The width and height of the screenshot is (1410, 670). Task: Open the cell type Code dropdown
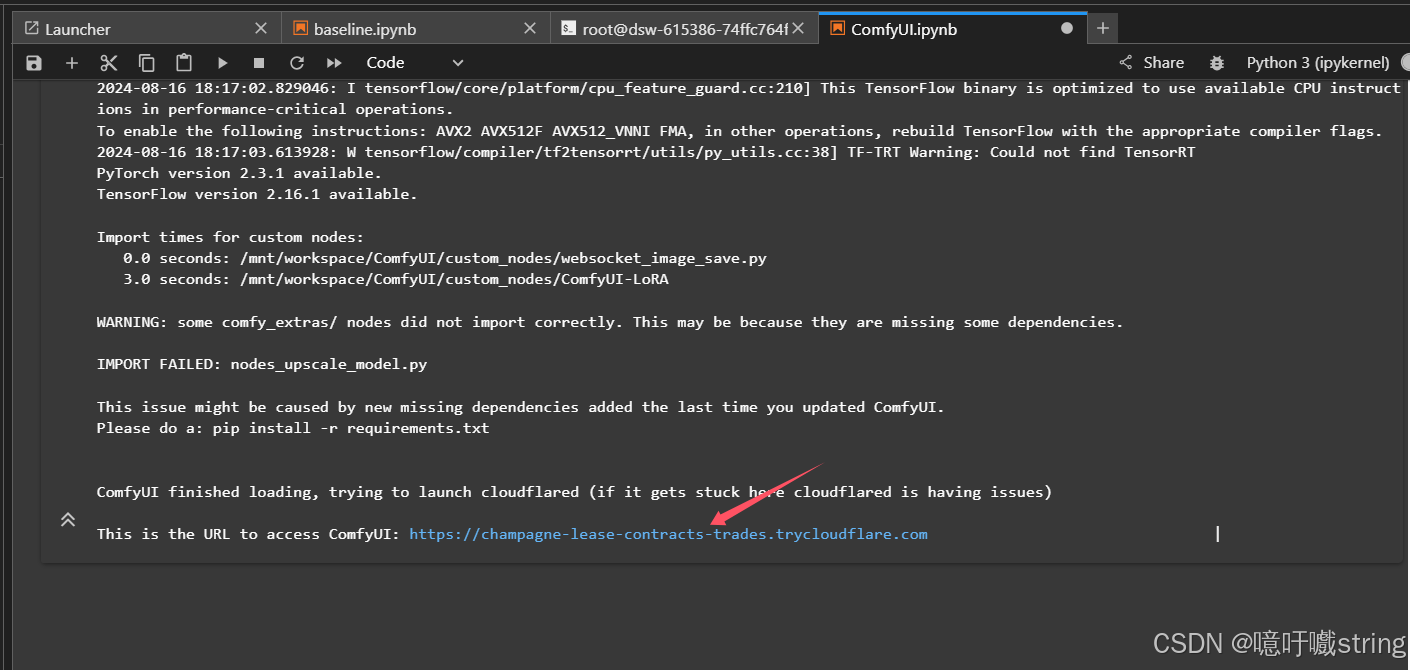415,63
